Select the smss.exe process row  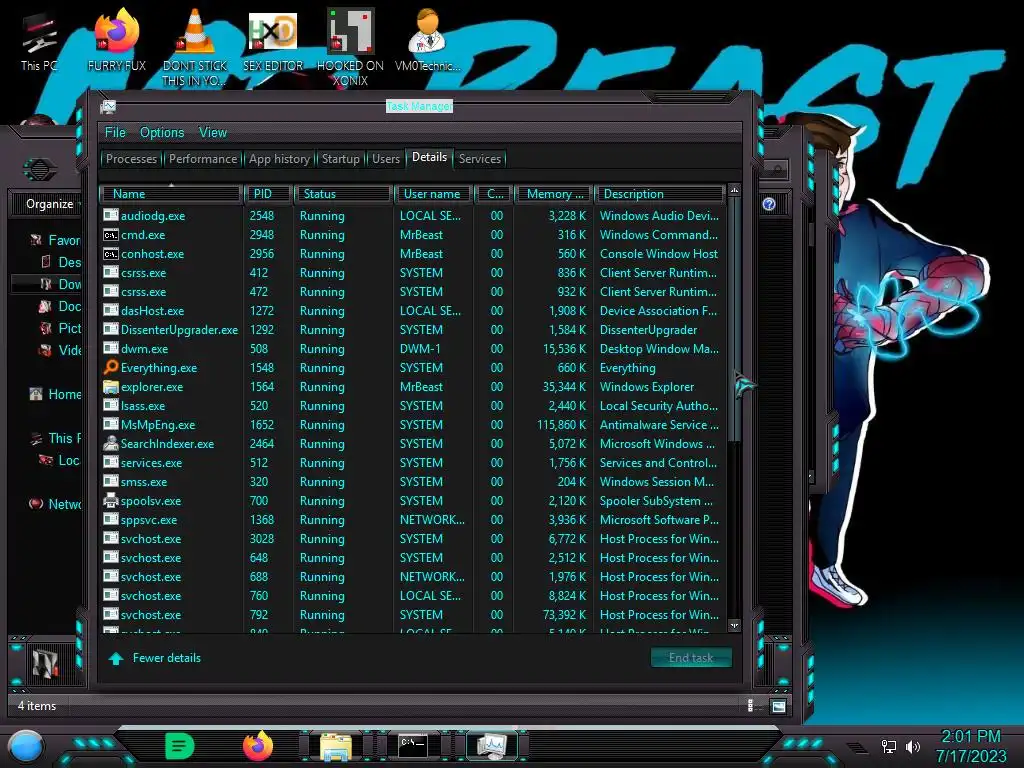pyautogui.click(x=413, y=482)
